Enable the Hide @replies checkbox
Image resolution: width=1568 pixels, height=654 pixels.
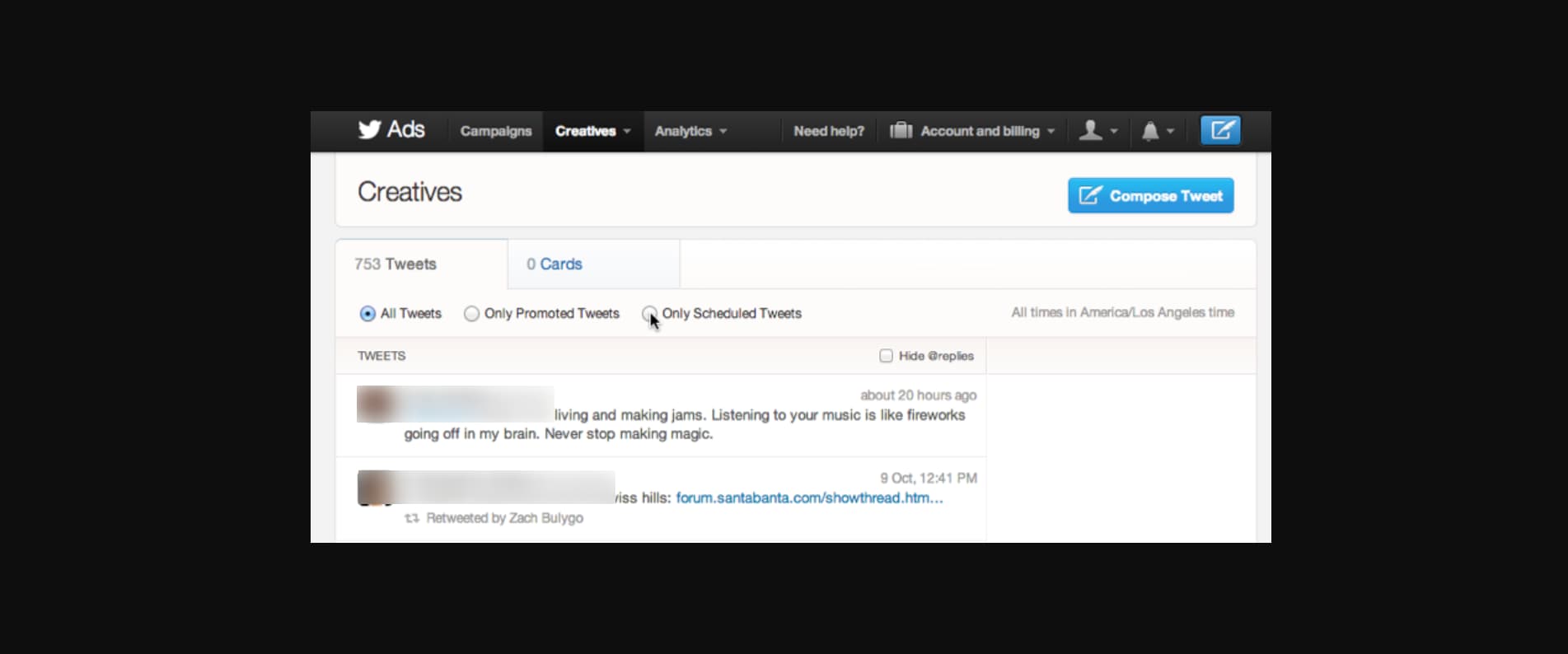click(x=886, y=356)
